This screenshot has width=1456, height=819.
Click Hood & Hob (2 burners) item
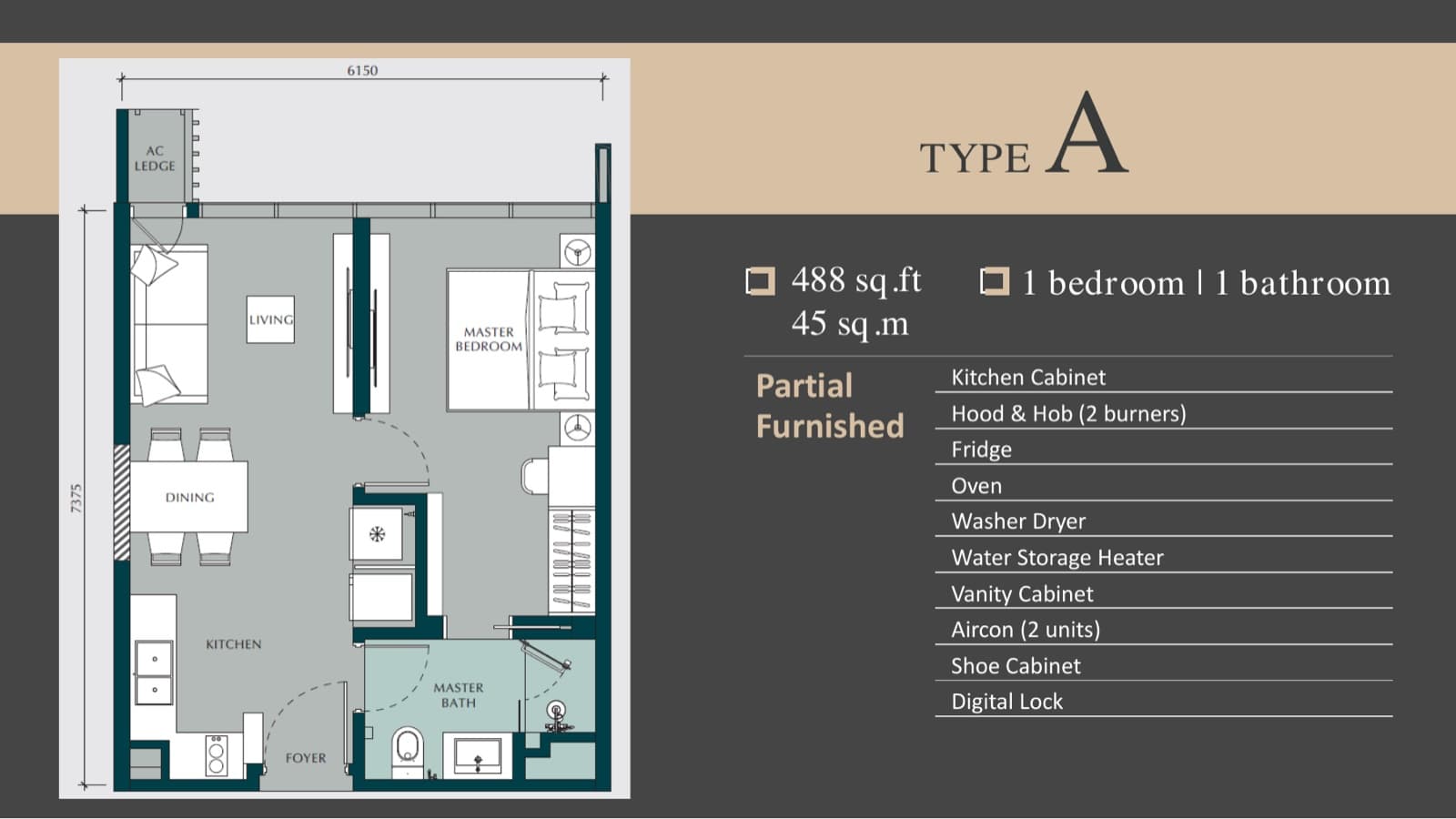[x=1068, y=413]
